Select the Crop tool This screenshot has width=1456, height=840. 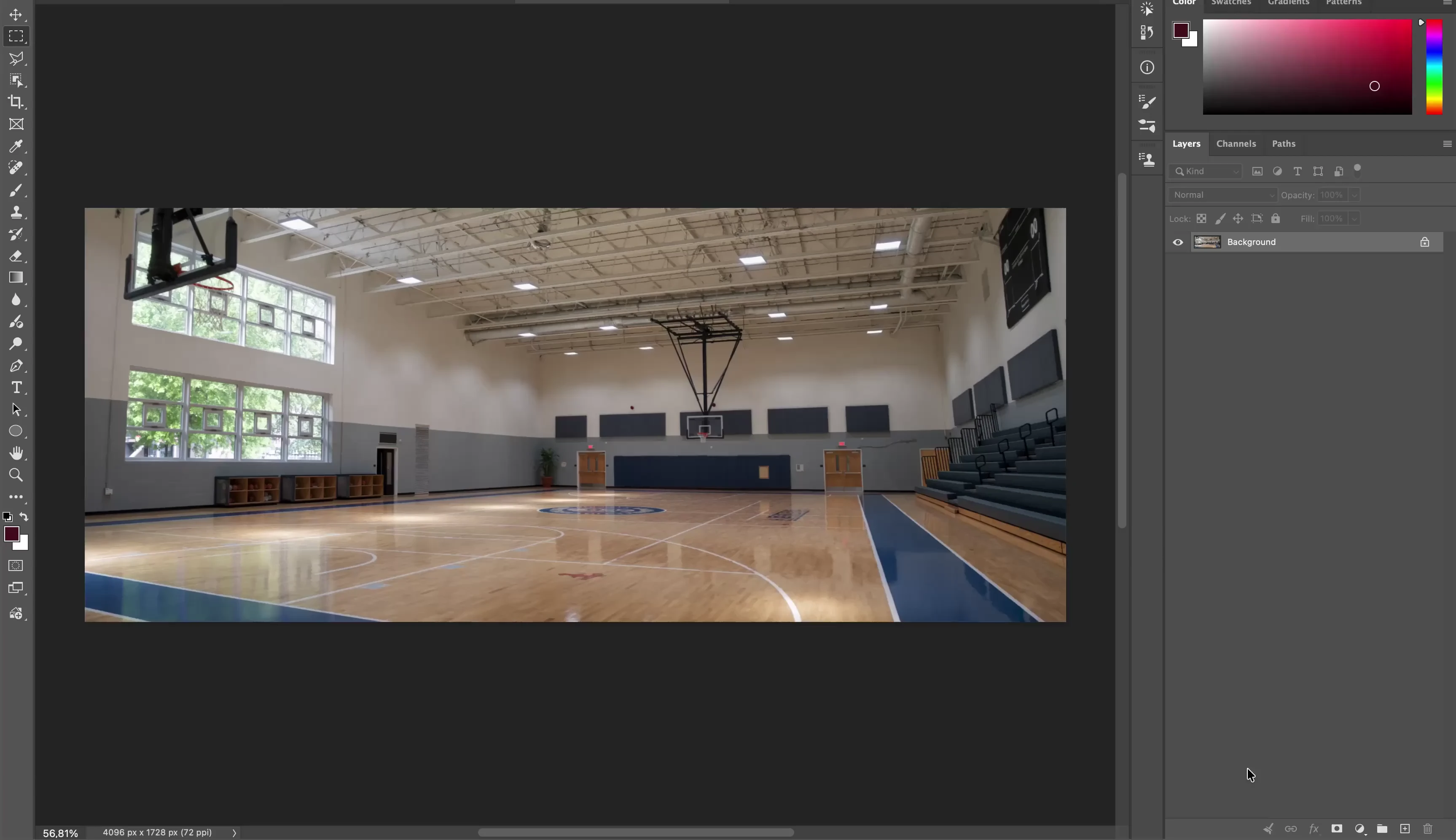coord(16,102)
